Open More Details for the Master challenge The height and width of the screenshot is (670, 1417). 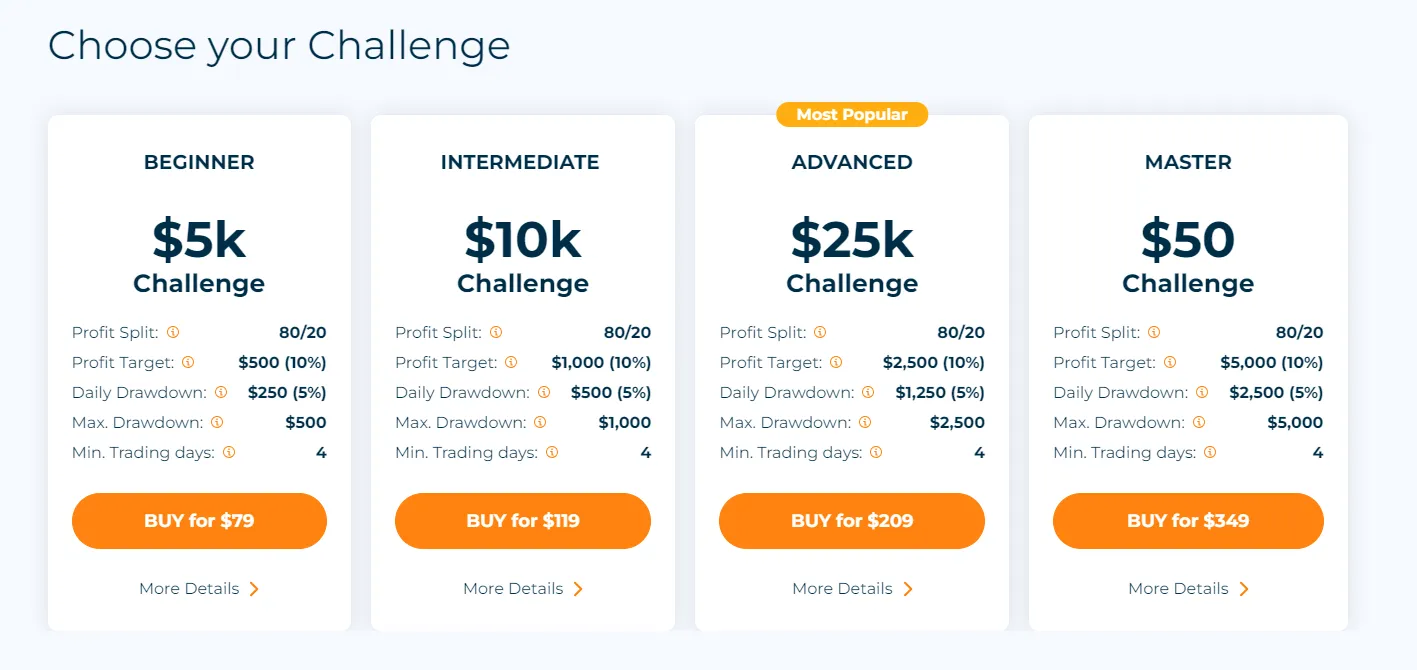[x=1188, y=588]
